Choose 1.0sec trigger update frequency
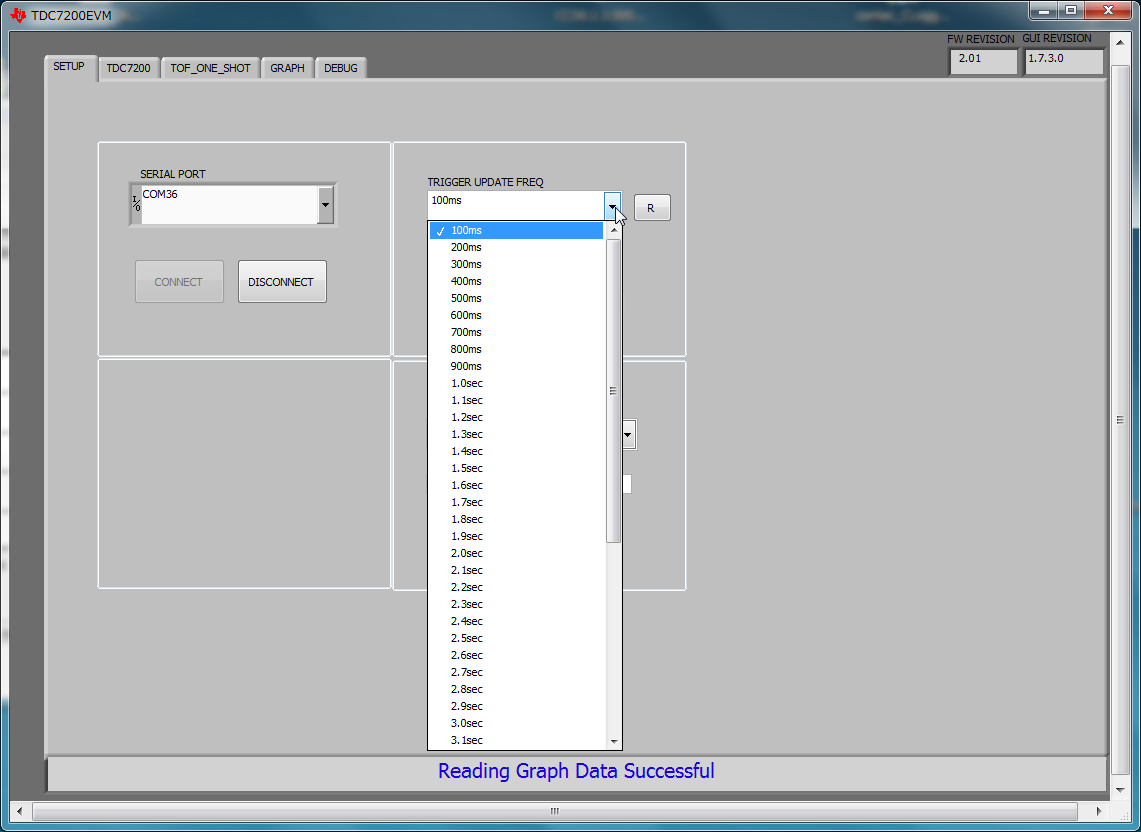 tap(517, 383)
